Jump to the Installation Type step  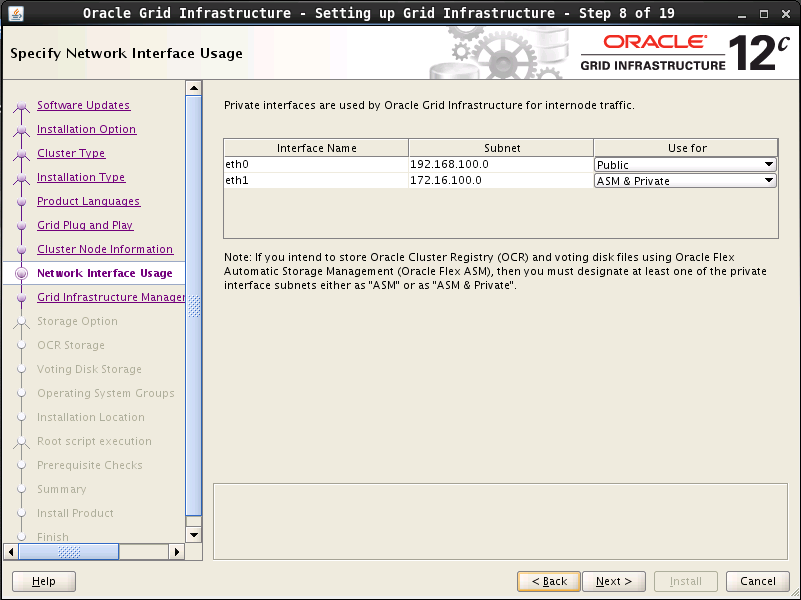click(81, 177)
